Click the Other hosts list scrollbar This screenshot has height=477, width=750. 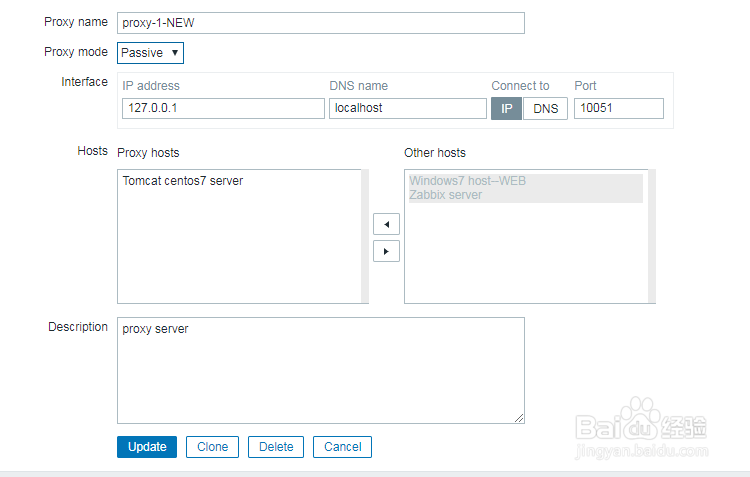[x=652, y=236]
